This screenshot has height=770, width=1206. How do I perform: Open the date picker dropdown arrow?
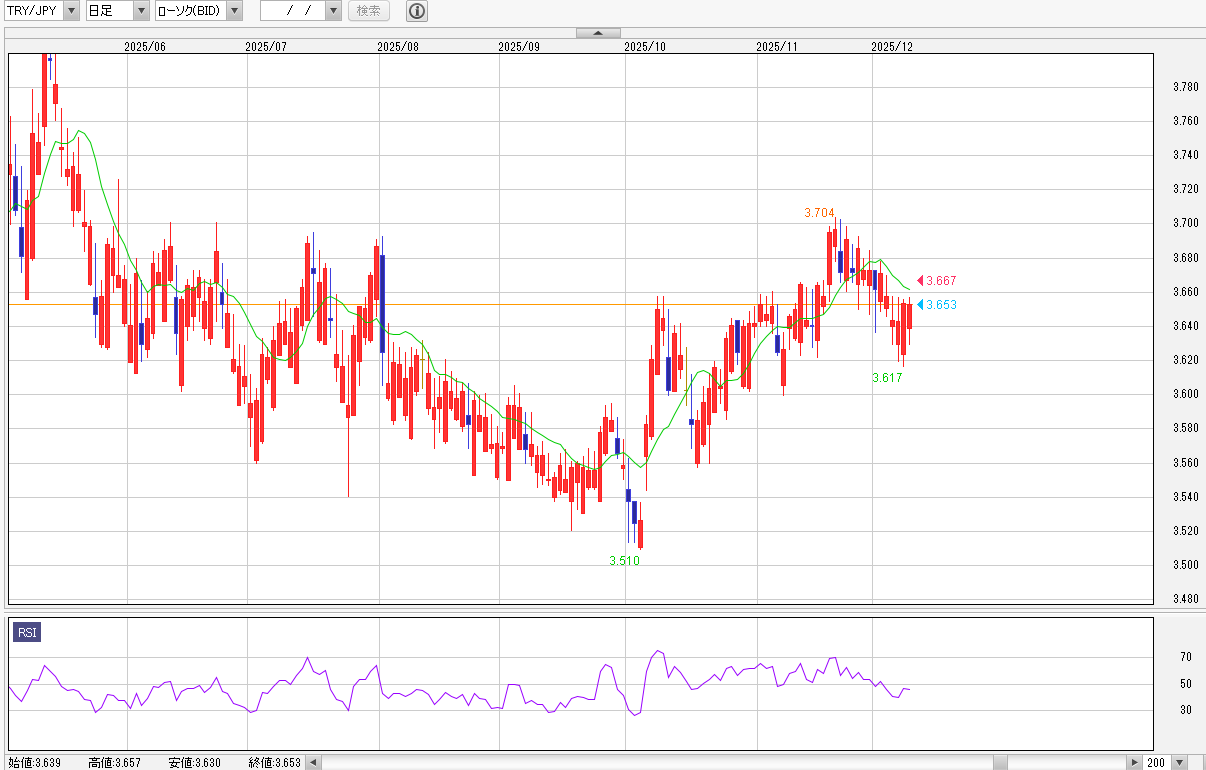333,11
